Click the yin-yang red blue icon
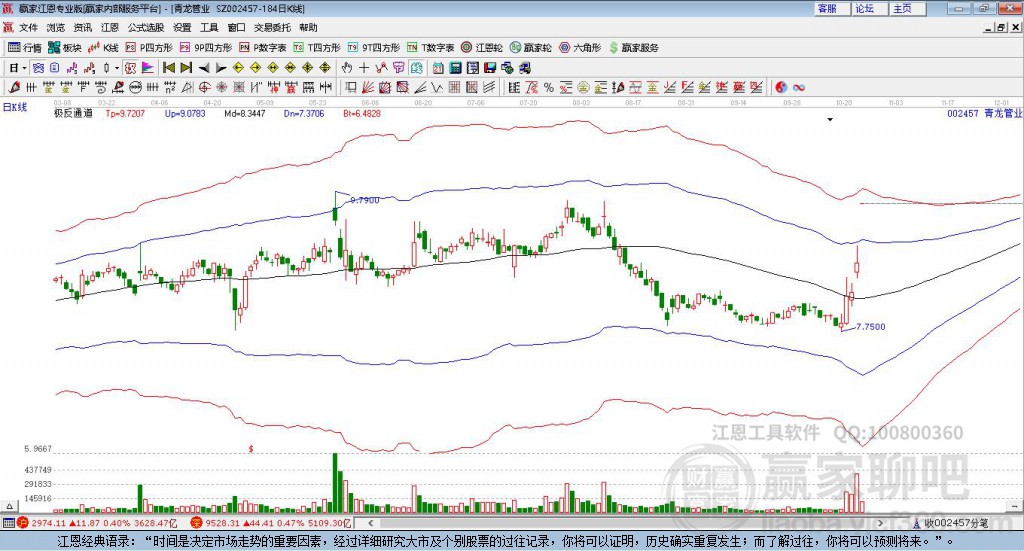This screenshot has width=1024, height=551. click(x=781, y=87)
